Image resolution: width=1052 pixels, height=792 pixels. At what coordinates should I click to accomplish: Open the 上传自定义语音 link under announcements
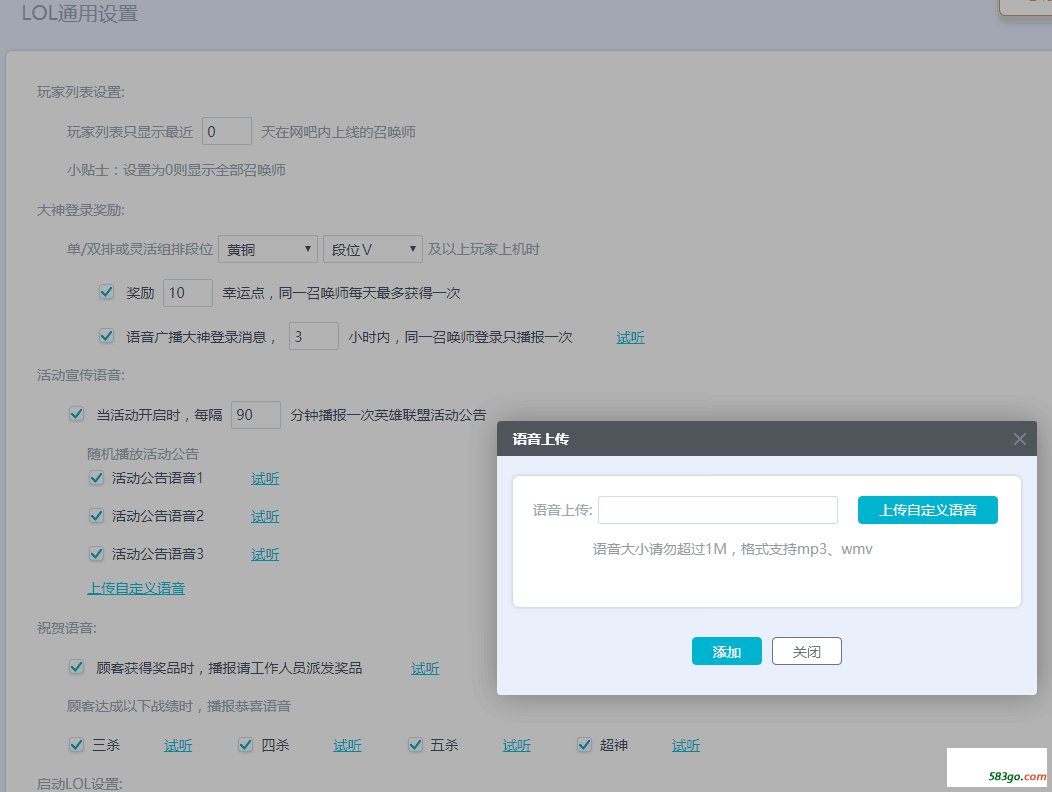136,589
